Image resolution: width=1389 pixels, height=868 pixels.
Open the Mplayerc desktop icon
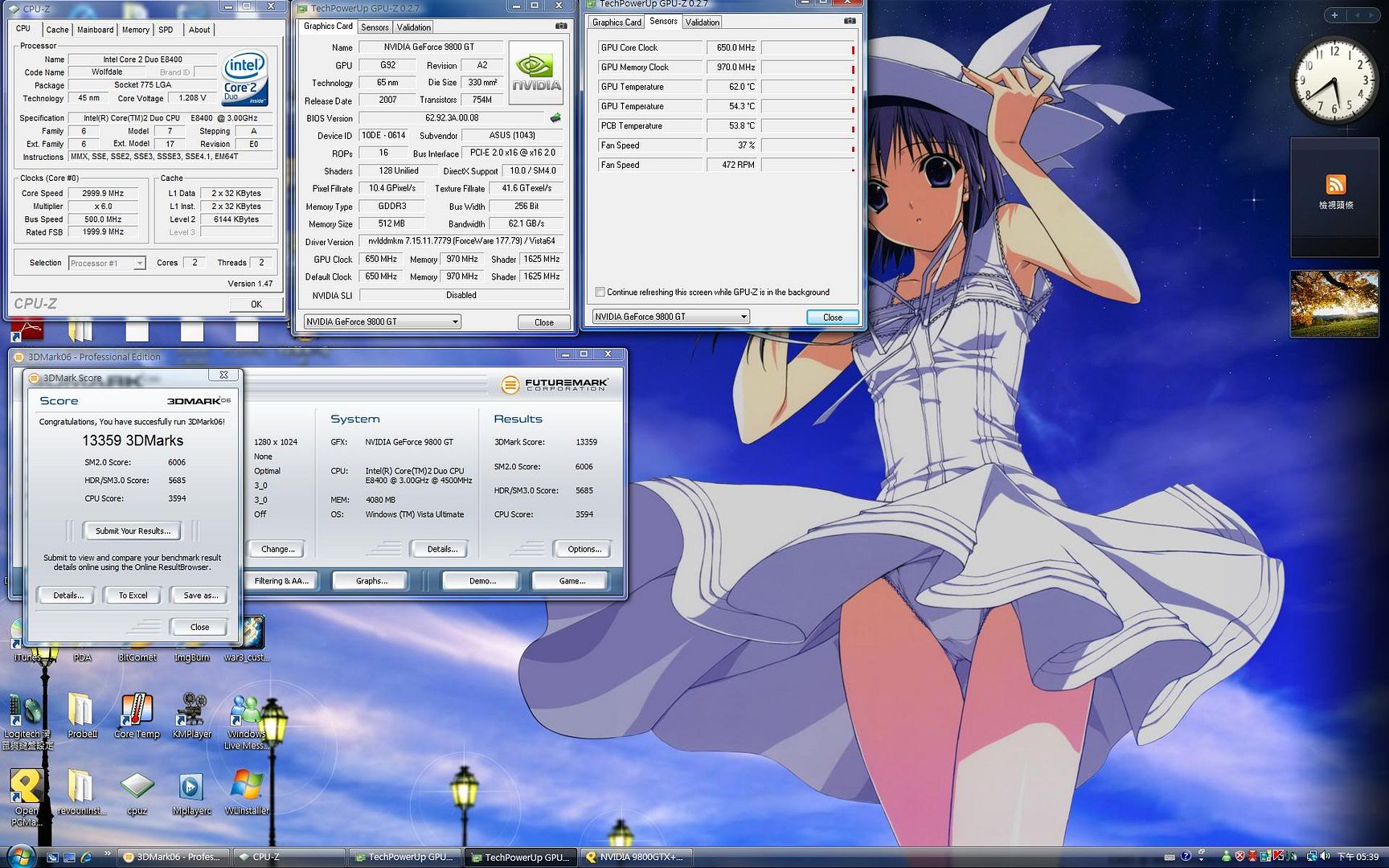pos(191,792)
